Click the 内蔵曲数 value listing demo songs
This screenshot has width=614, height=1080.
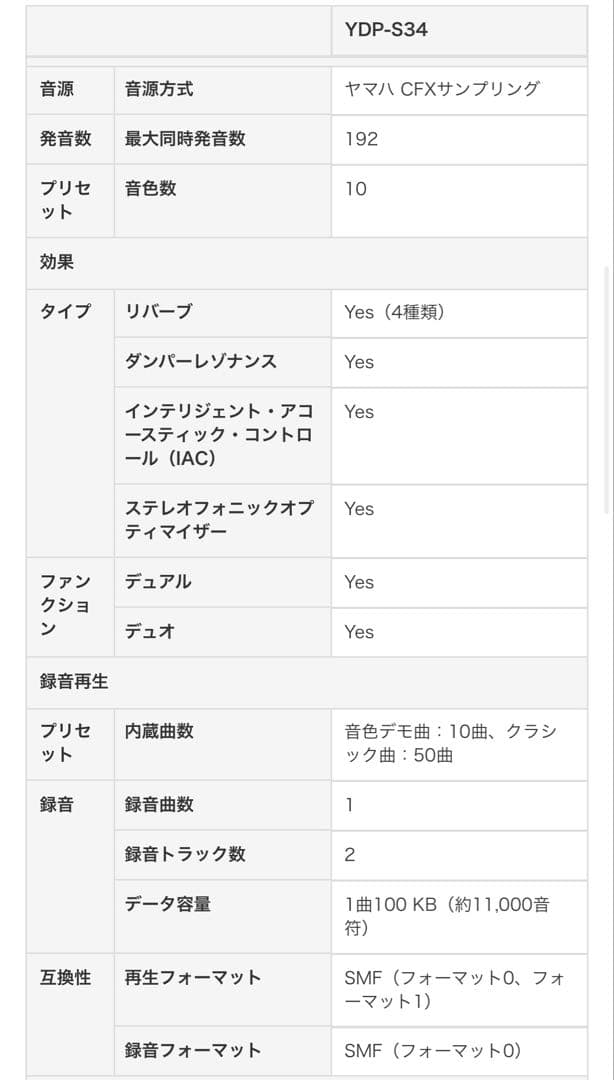pos(450,743)
